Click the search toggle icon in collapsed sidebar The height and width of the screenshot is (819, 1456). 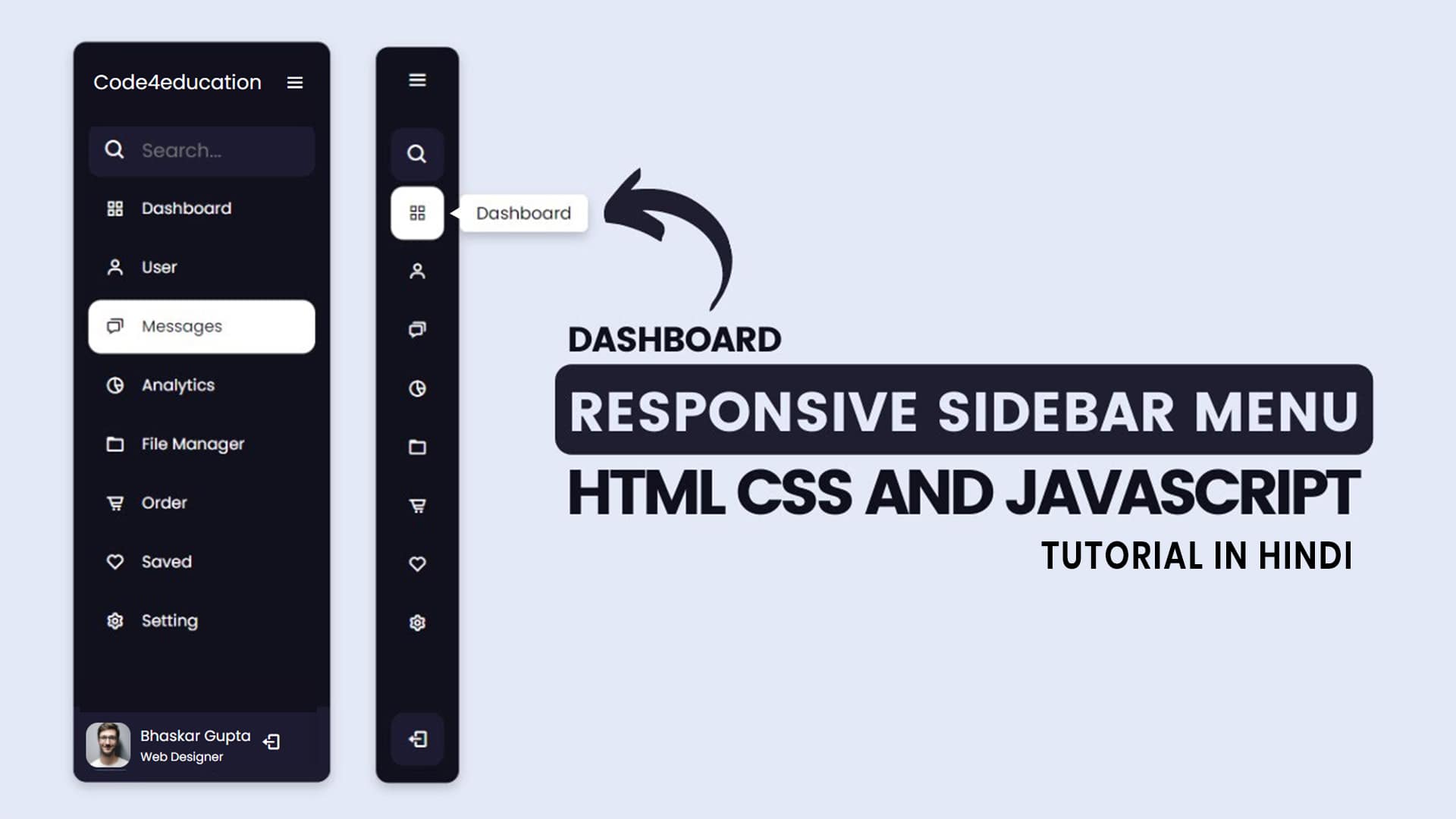click(417, 154)
